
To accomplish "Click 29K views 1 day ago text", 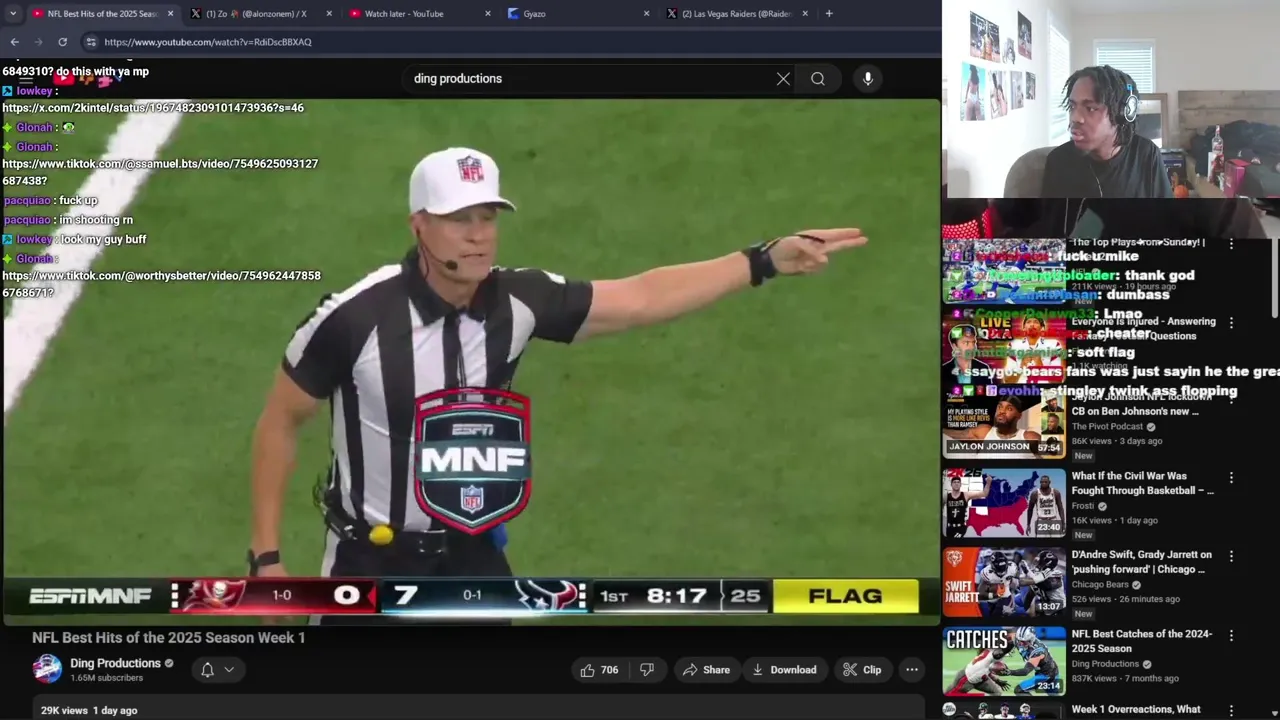I will click(89, 710).
